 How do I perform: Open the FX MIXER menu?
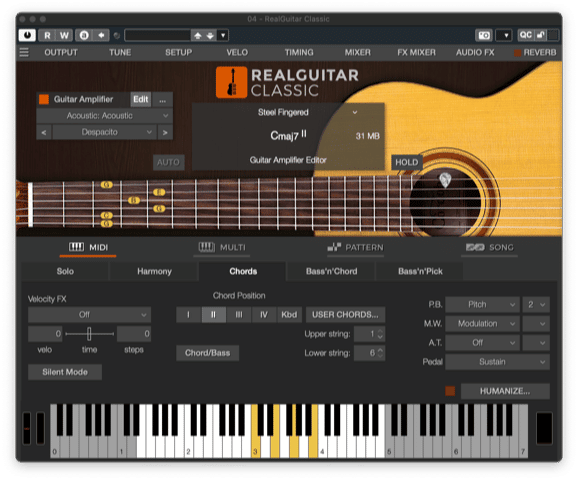pyautogui.click(x=416, y=52)
